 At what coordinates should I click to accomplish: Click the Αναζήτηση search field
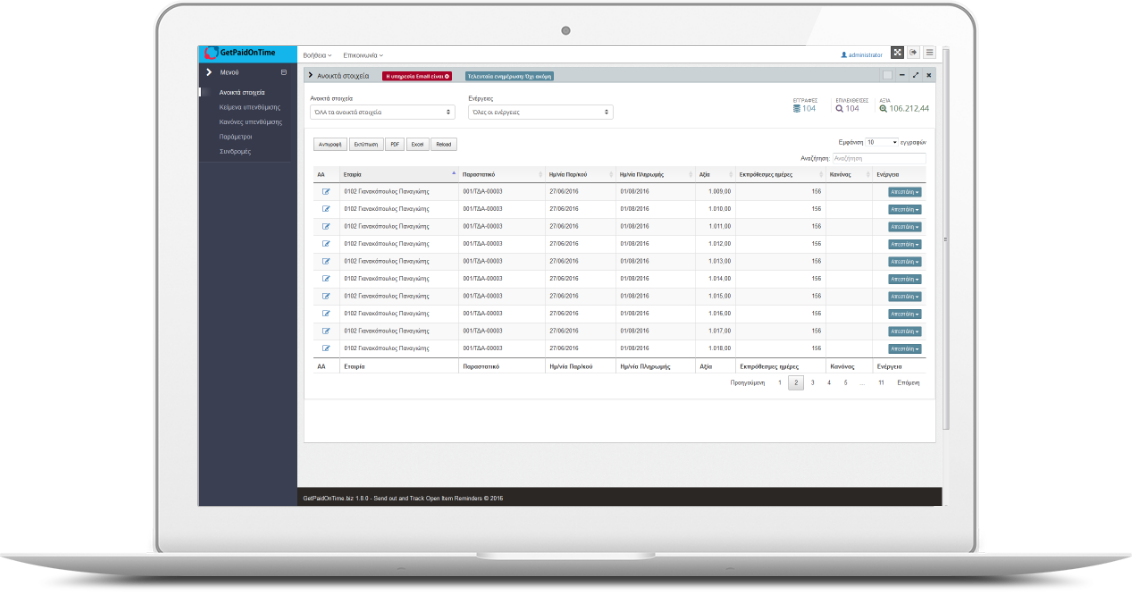[877, 158]
